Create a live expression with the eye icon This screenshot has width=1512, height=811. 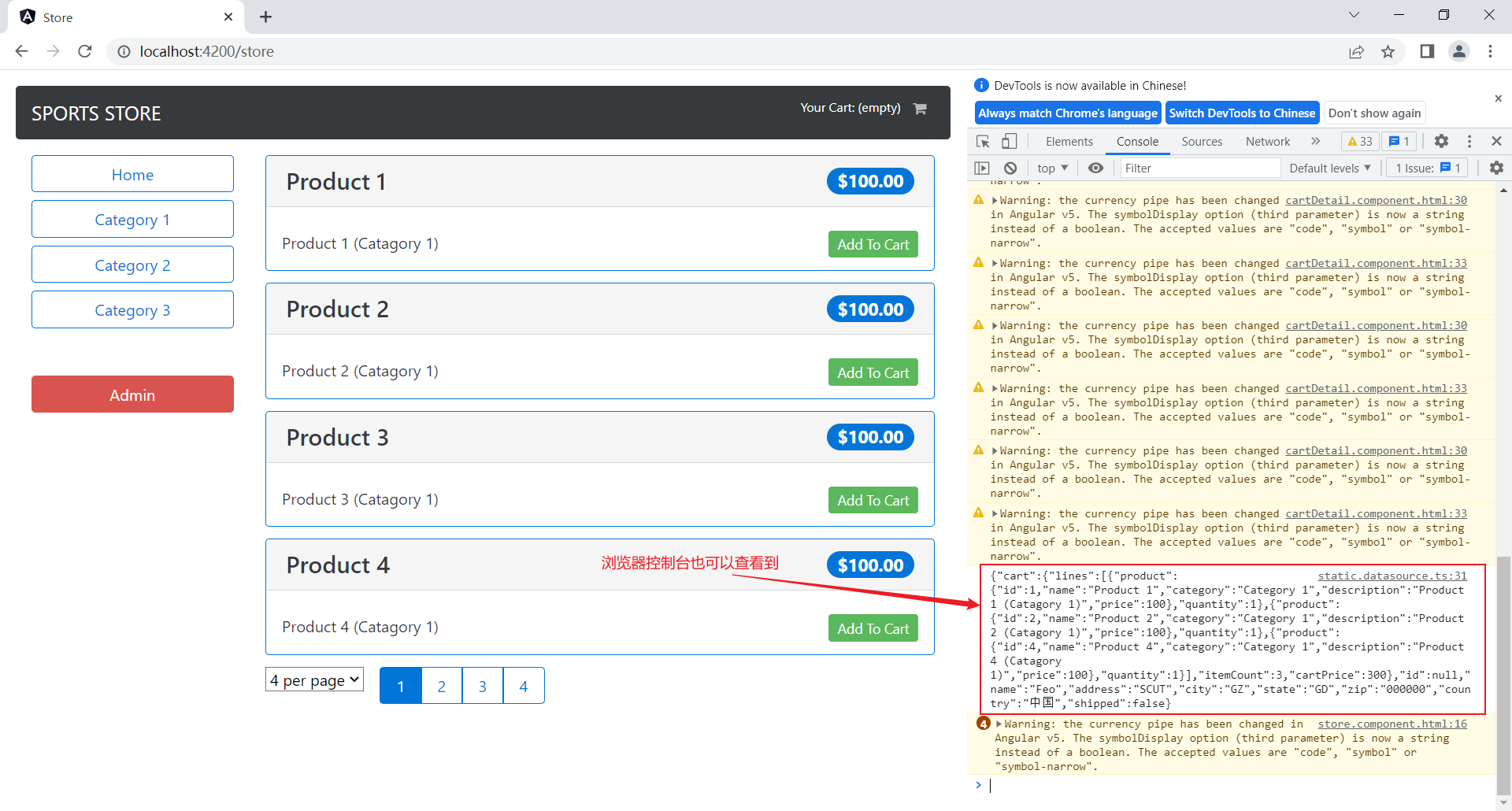tap(1095, 168)
